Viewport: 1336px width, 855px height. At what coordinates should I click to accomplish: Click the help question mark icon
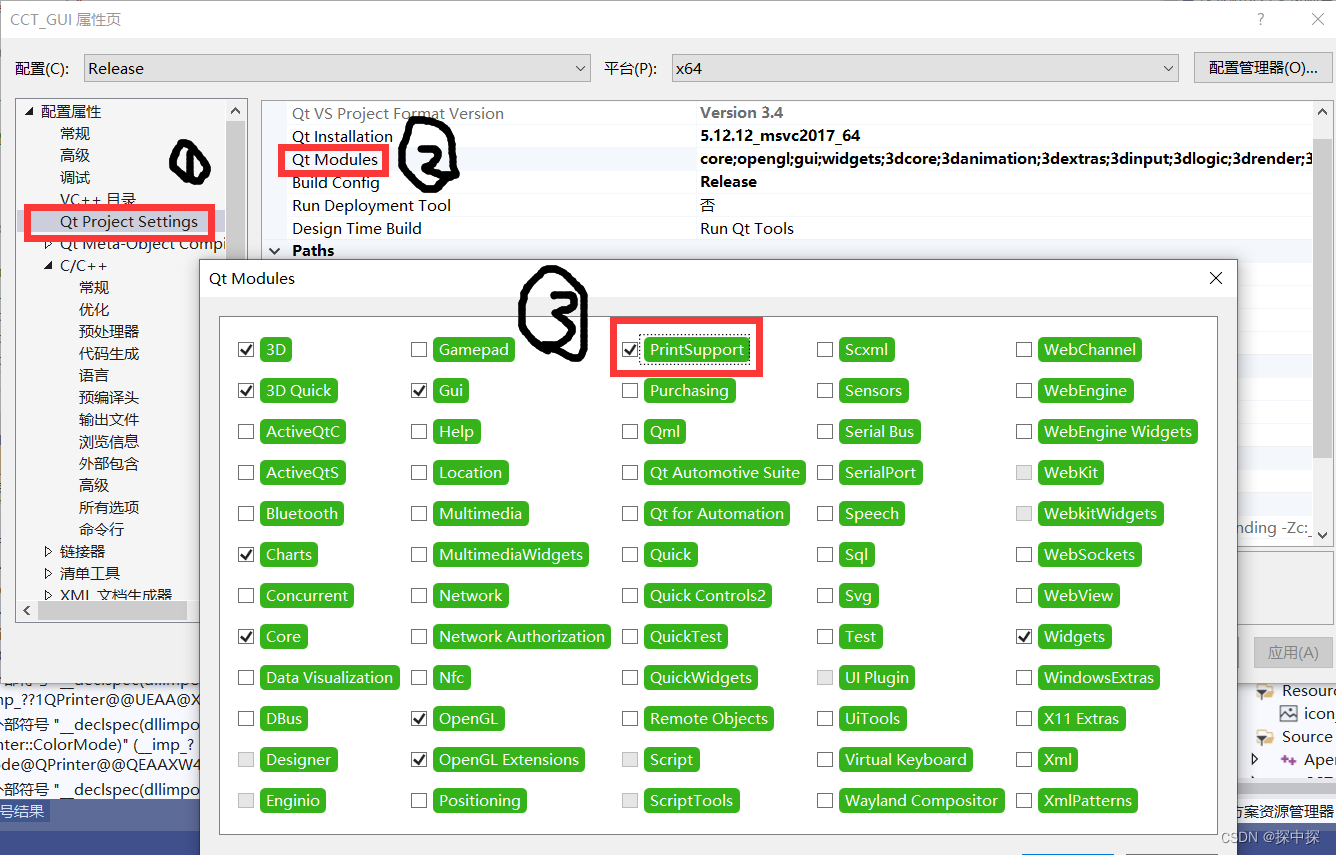[1260, 19]
